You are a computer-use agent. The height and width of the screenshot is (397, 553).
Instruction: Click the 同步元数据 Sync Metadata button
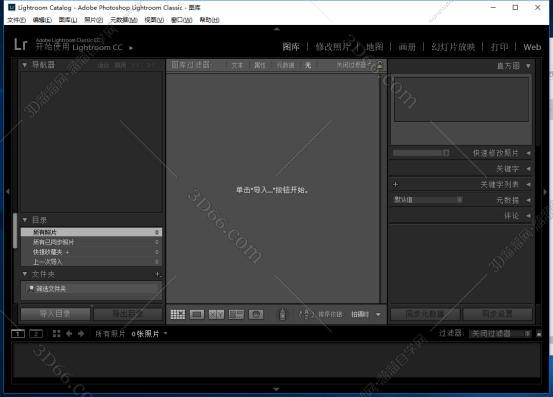425,314
